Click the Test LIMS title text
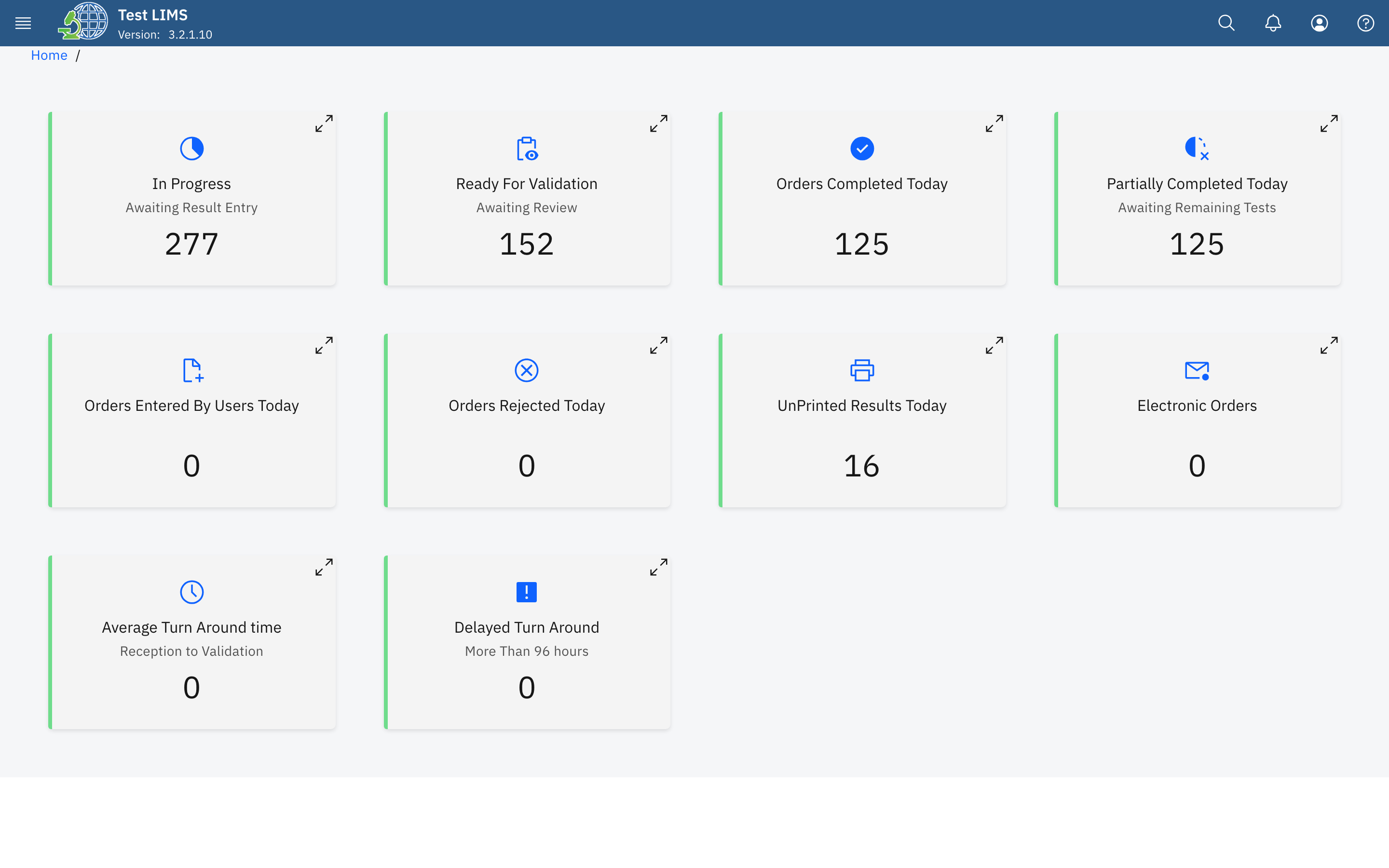1389x868 pixels. (x=153, y=15)
